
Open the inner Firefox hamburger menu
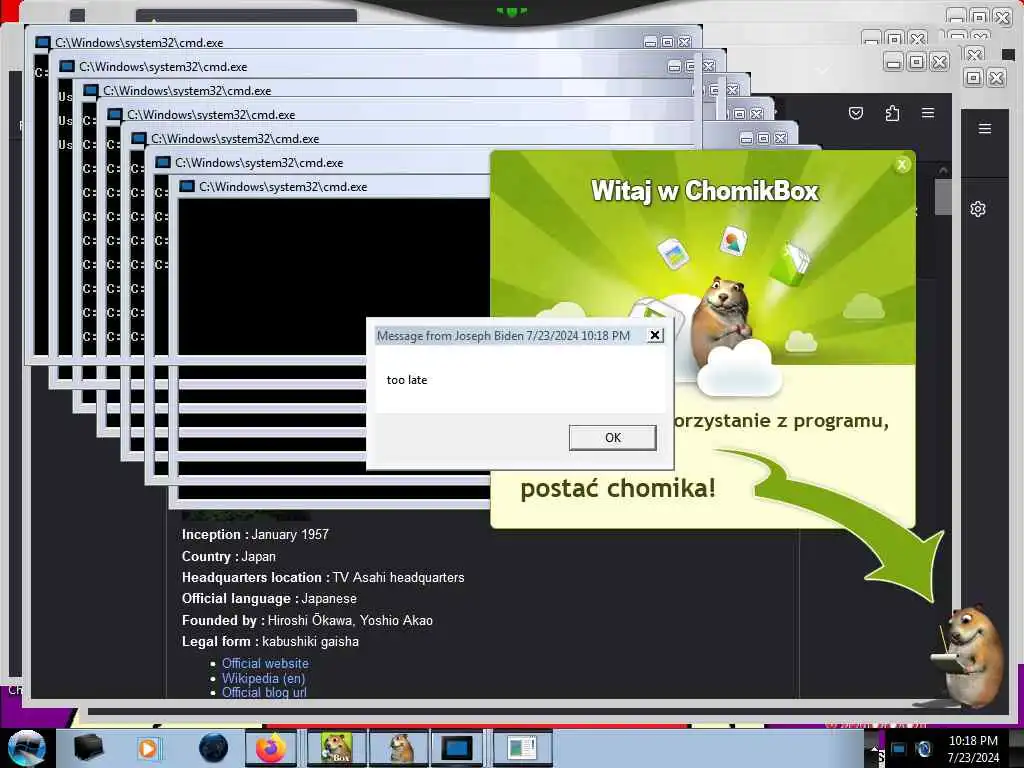[927, 113]
